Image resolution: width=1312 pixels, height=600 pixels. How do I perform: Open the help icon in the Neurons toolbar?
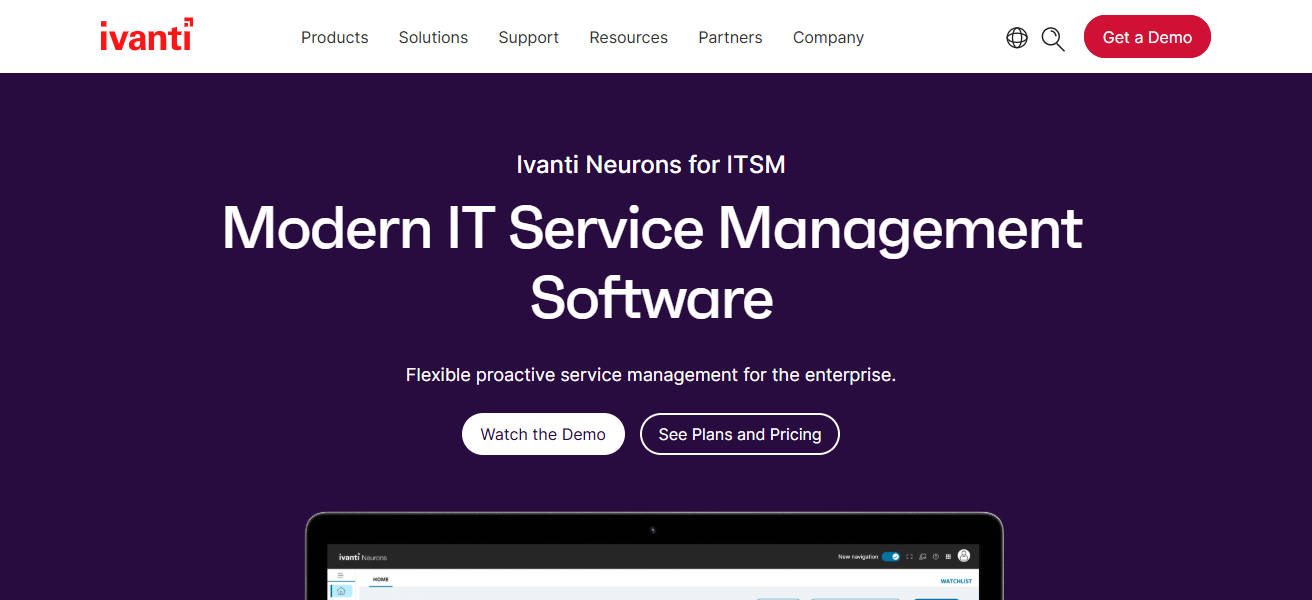[x=935, y=557]
